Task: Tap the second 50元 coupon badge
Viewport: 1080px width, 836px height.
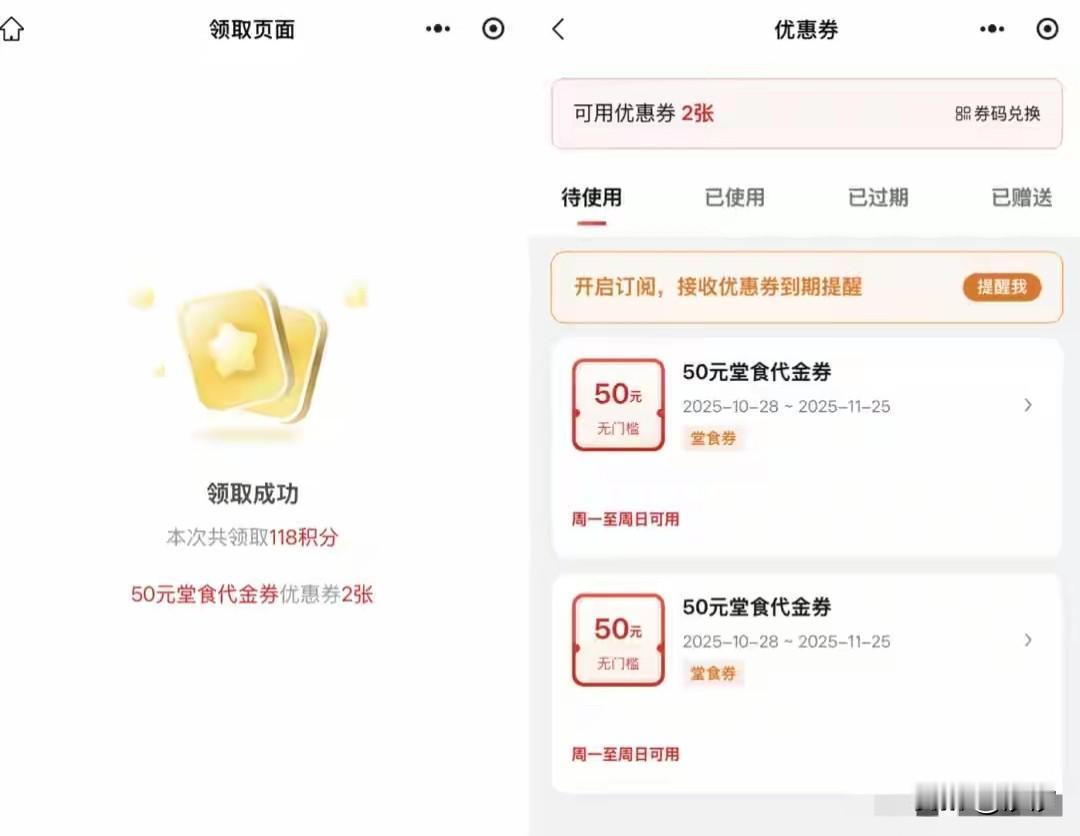Action: 619,640
